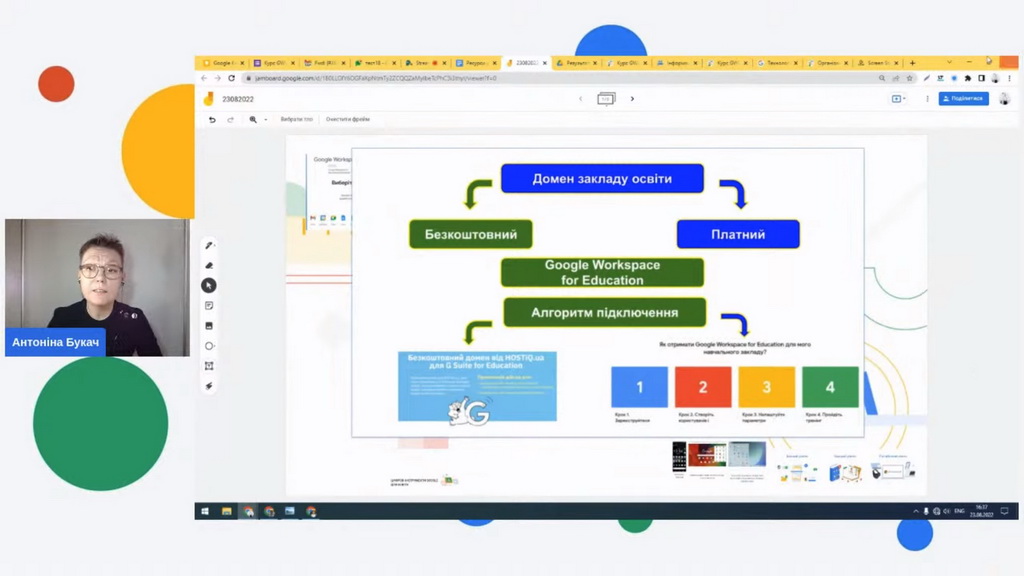Click the taskbar clock and date
1024x576 pixels.
[x=982, y=511]
